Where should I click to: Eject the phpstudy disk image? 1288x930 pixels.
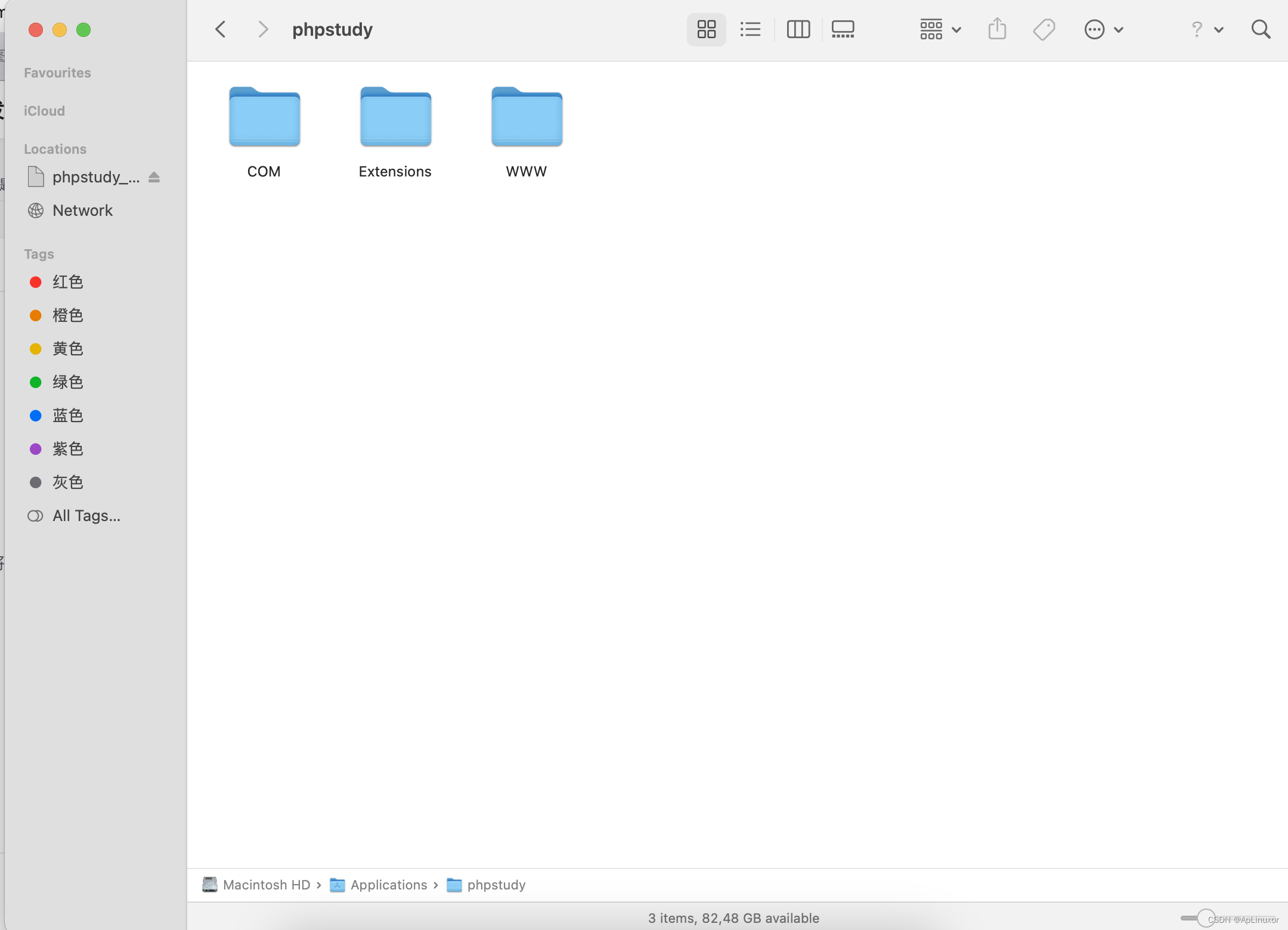coord(154,177)
